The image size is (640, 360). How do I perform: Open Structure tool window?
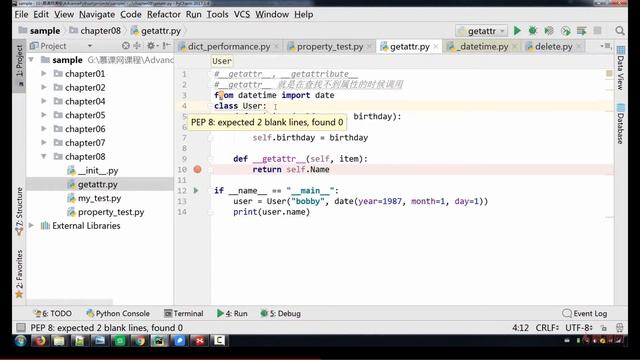tap(19, 211)
